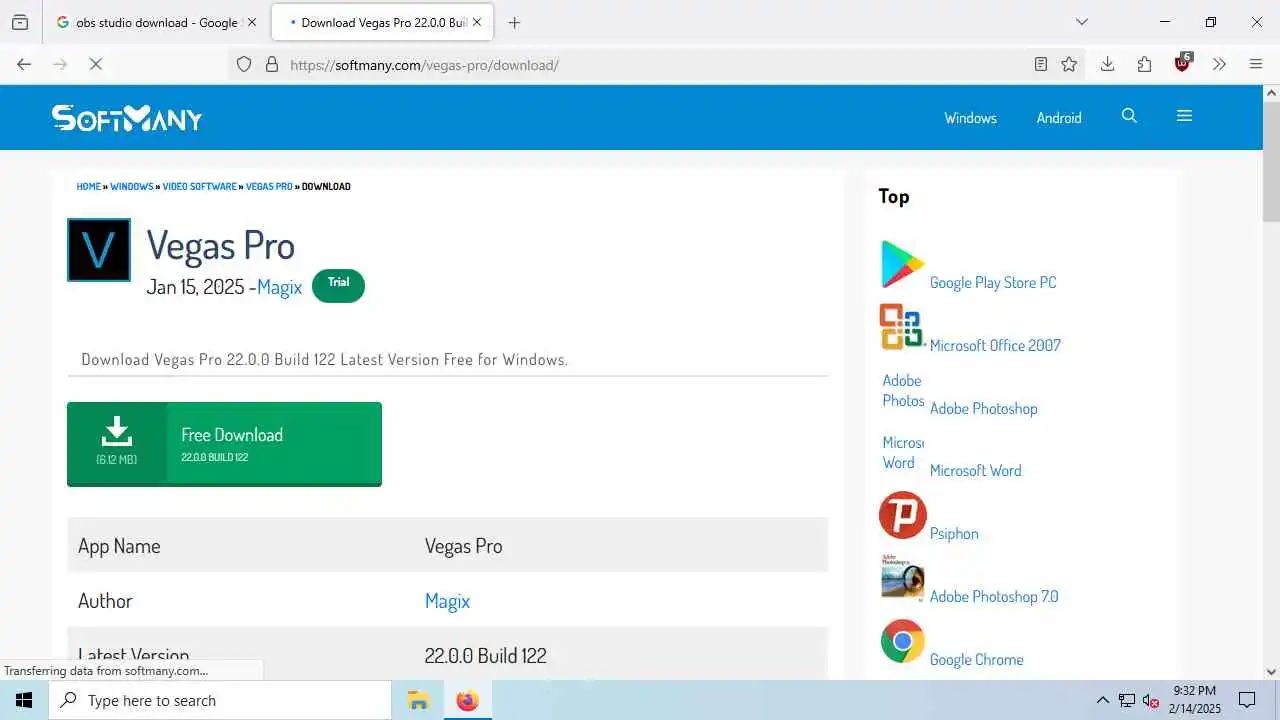Click the Adobe Photoshop thumbnail image
1280x720 pixels.
[x=902, y=390]
